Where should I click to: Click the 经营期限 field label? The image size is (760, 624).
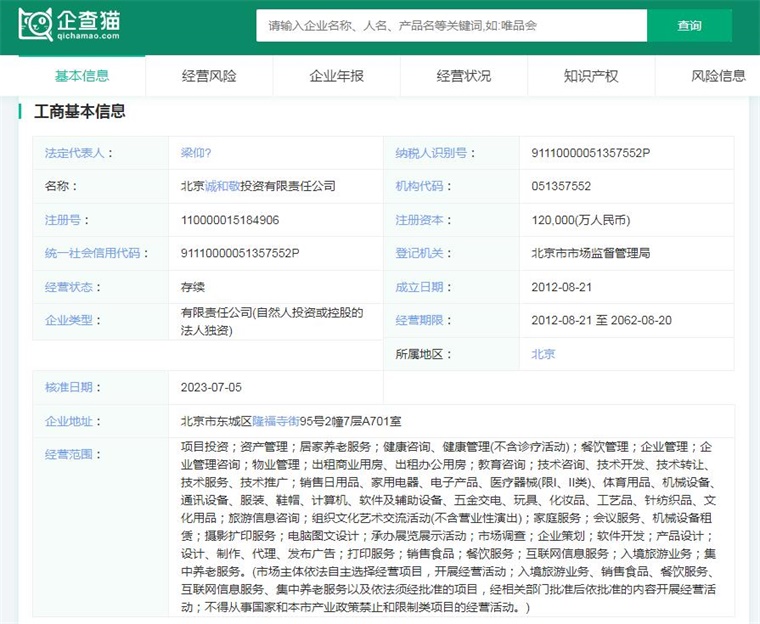coord(423,320)
